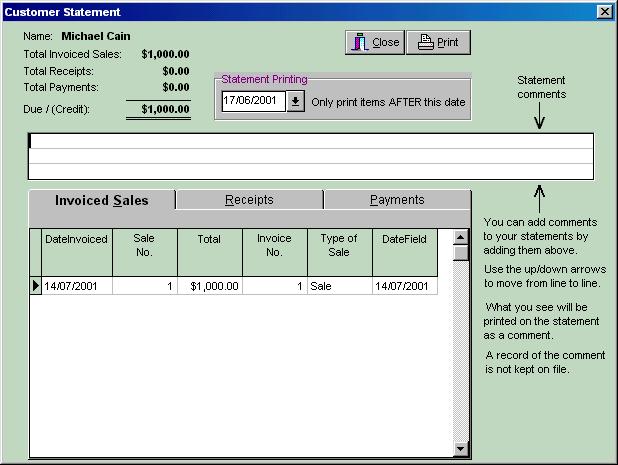Screen dimensions: 618x465
Task: Switch to the Receipts tab
Action: [249, 200]
